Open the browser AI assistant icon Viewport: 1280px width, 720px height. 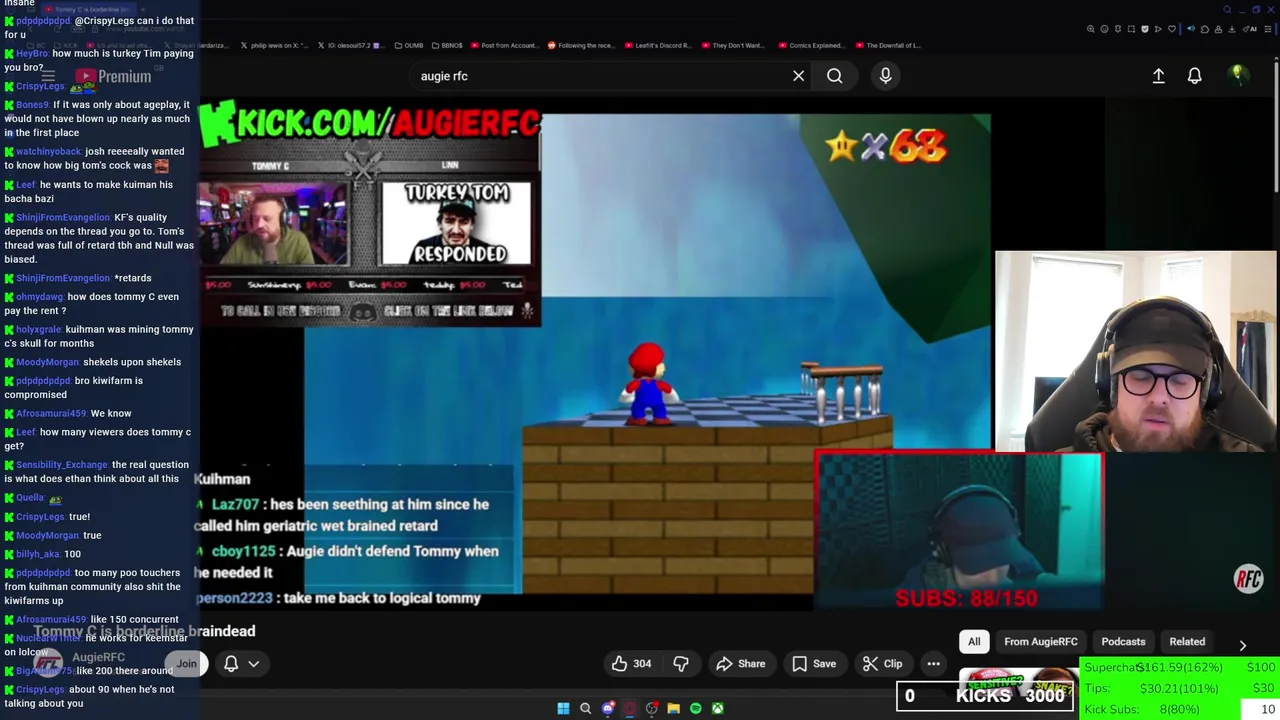click(x=1250, y=29)
